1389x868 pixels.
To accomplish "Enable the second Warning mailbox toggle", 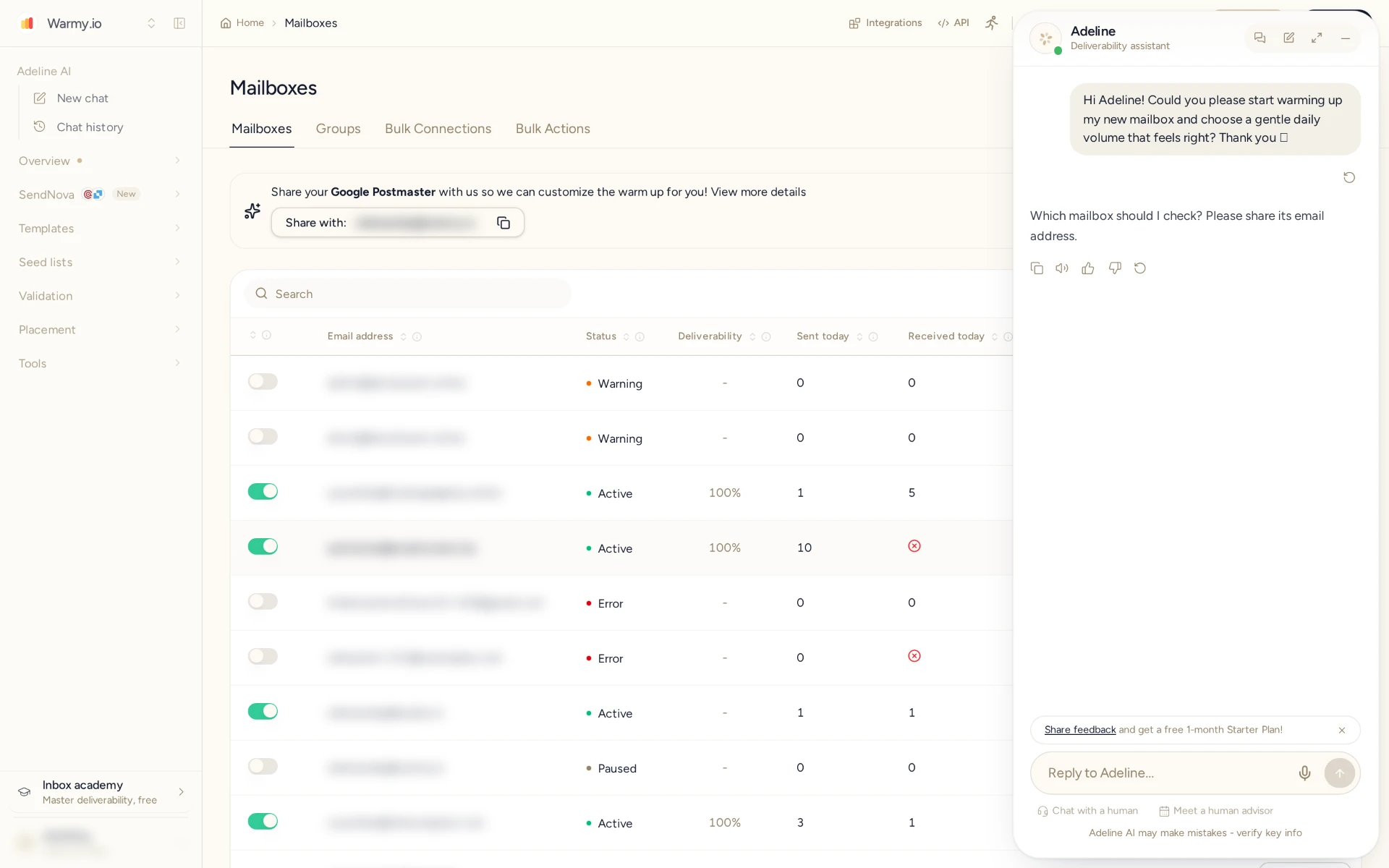I will [x=263, y=436].
